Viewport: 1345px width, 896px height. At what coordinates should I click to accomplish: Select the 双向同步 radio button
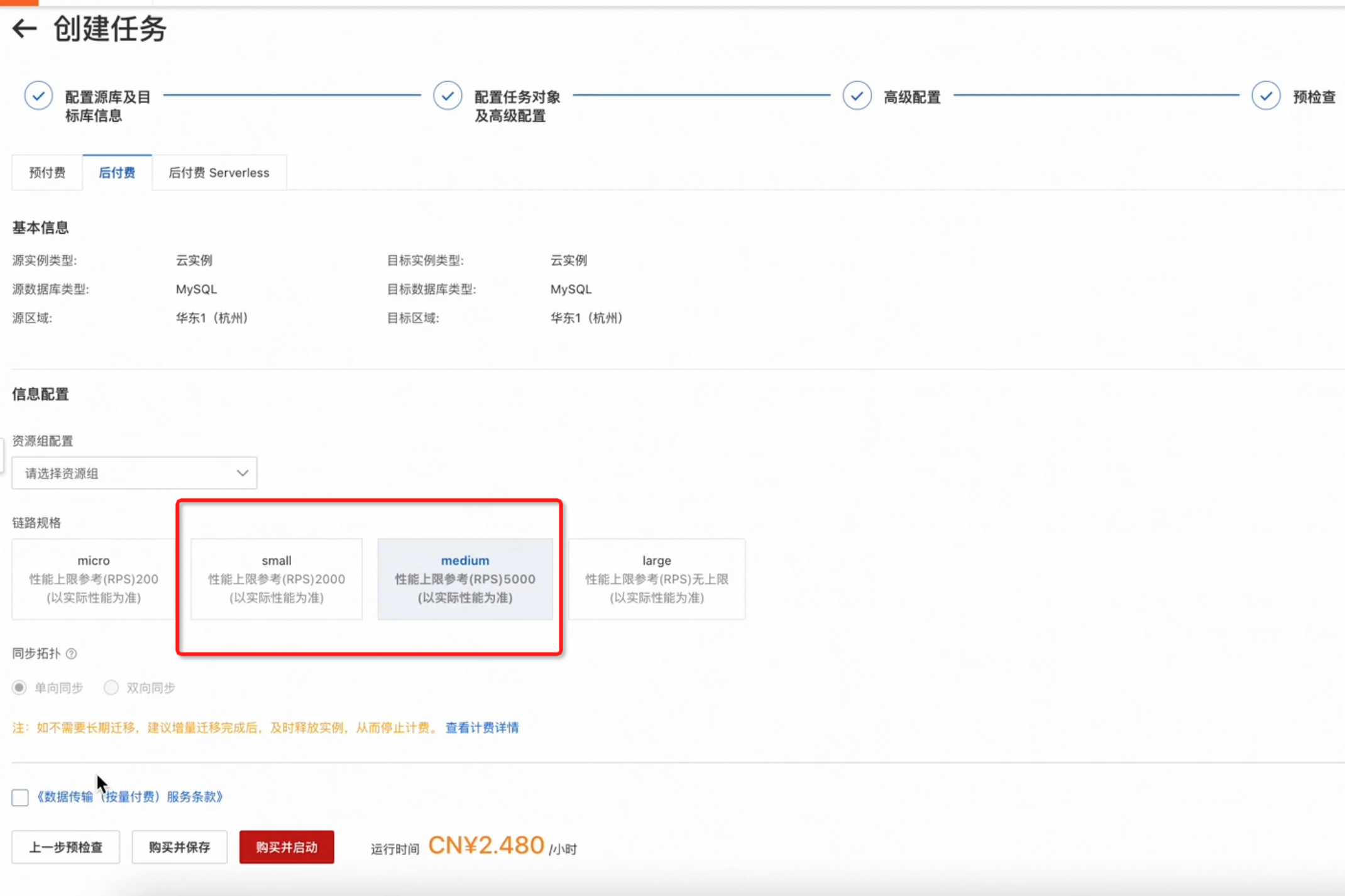tap(111, 687)
